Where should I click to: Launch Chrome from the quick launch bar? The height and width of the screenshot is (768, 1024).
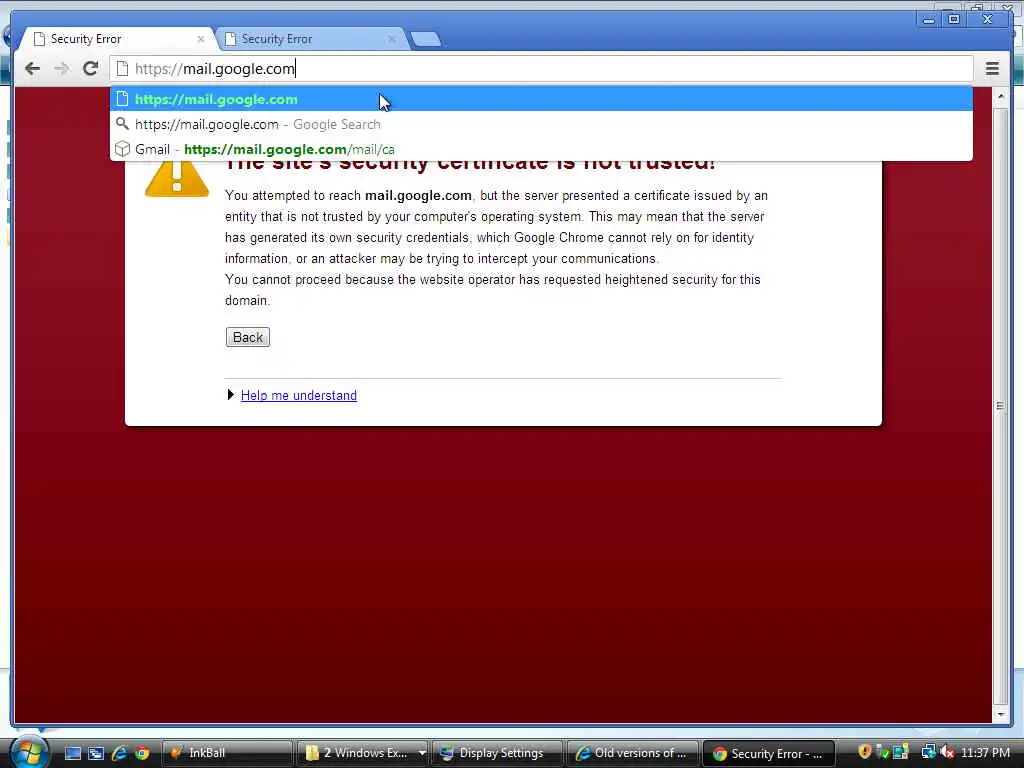point(142,753)
